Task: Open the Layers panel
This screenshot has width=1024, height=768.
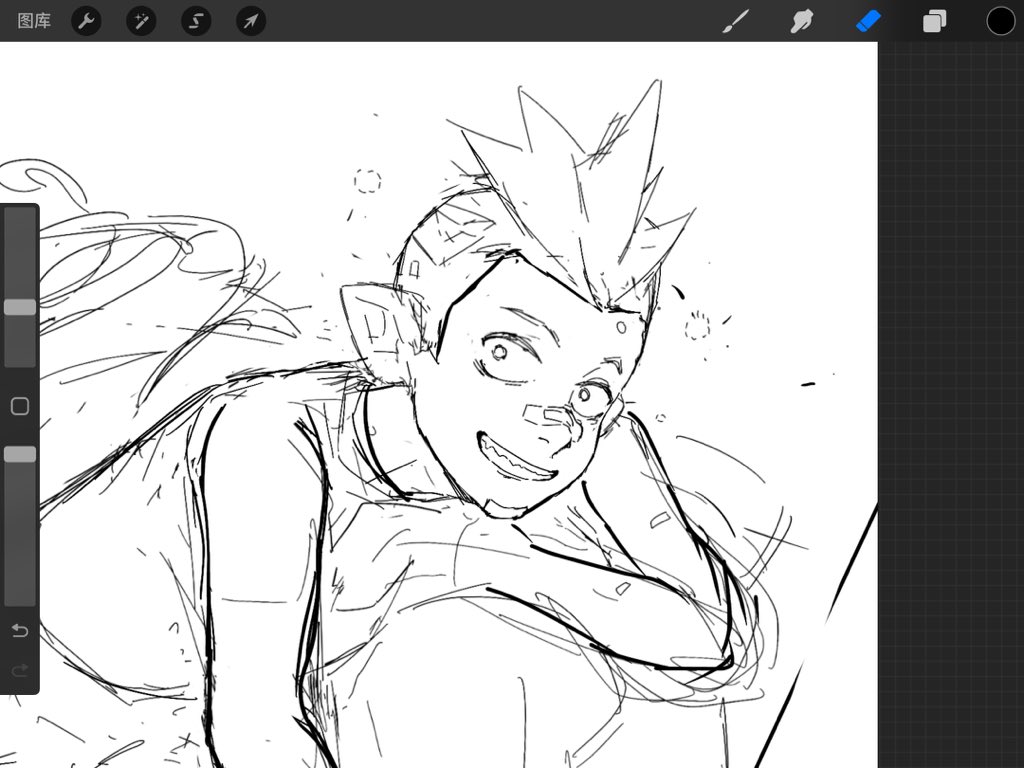Action: (934, 21)
